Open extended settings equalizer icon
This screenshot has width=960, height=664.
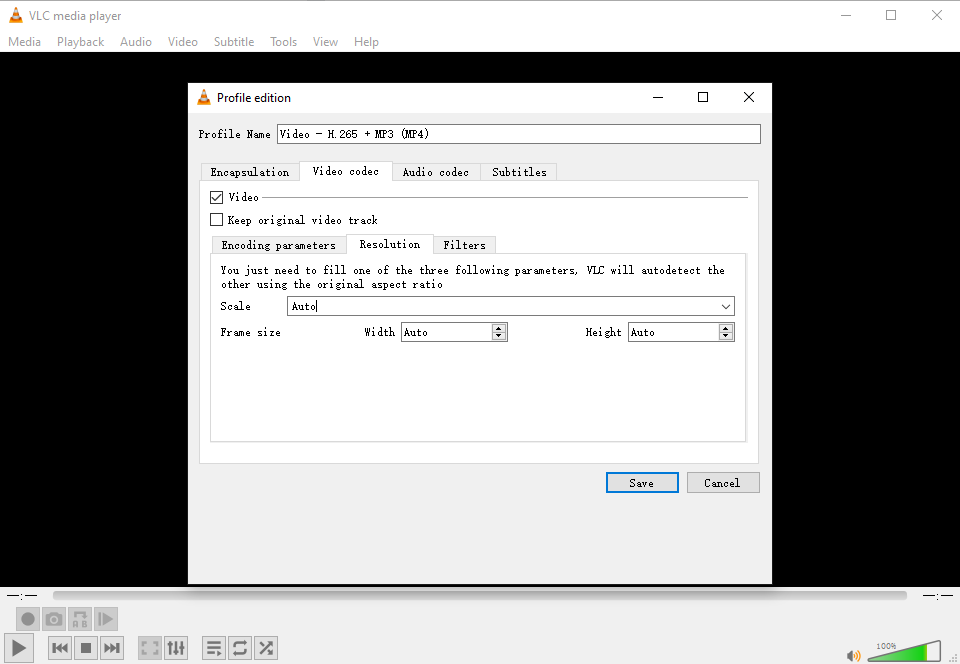(176, 648)
